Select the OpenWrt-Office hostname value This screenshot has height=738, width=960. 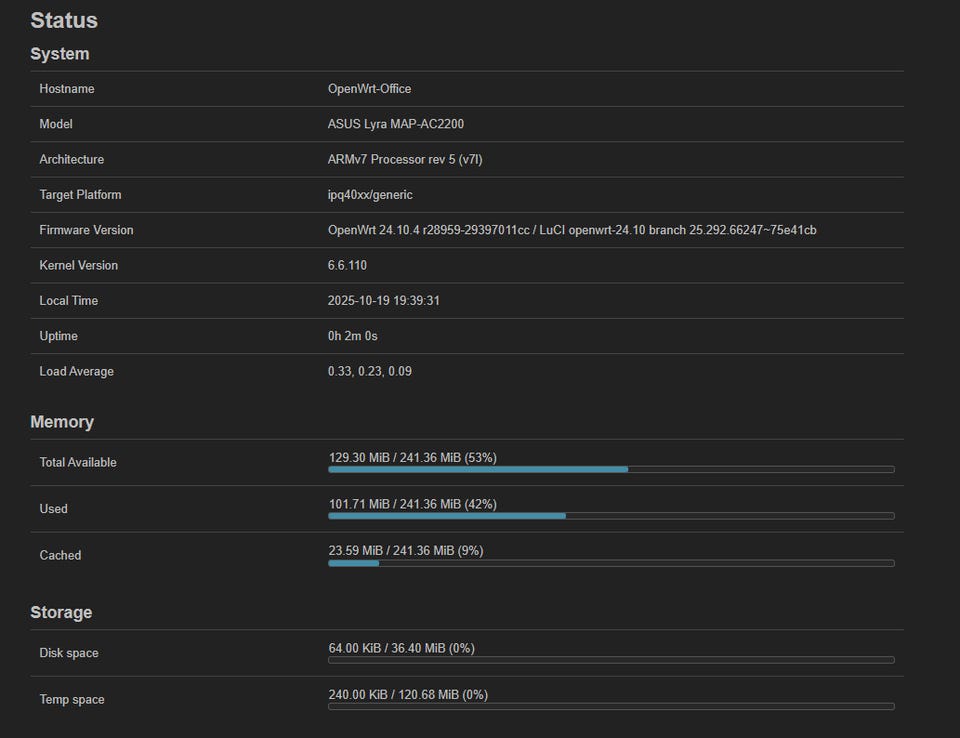pos(369,89)
